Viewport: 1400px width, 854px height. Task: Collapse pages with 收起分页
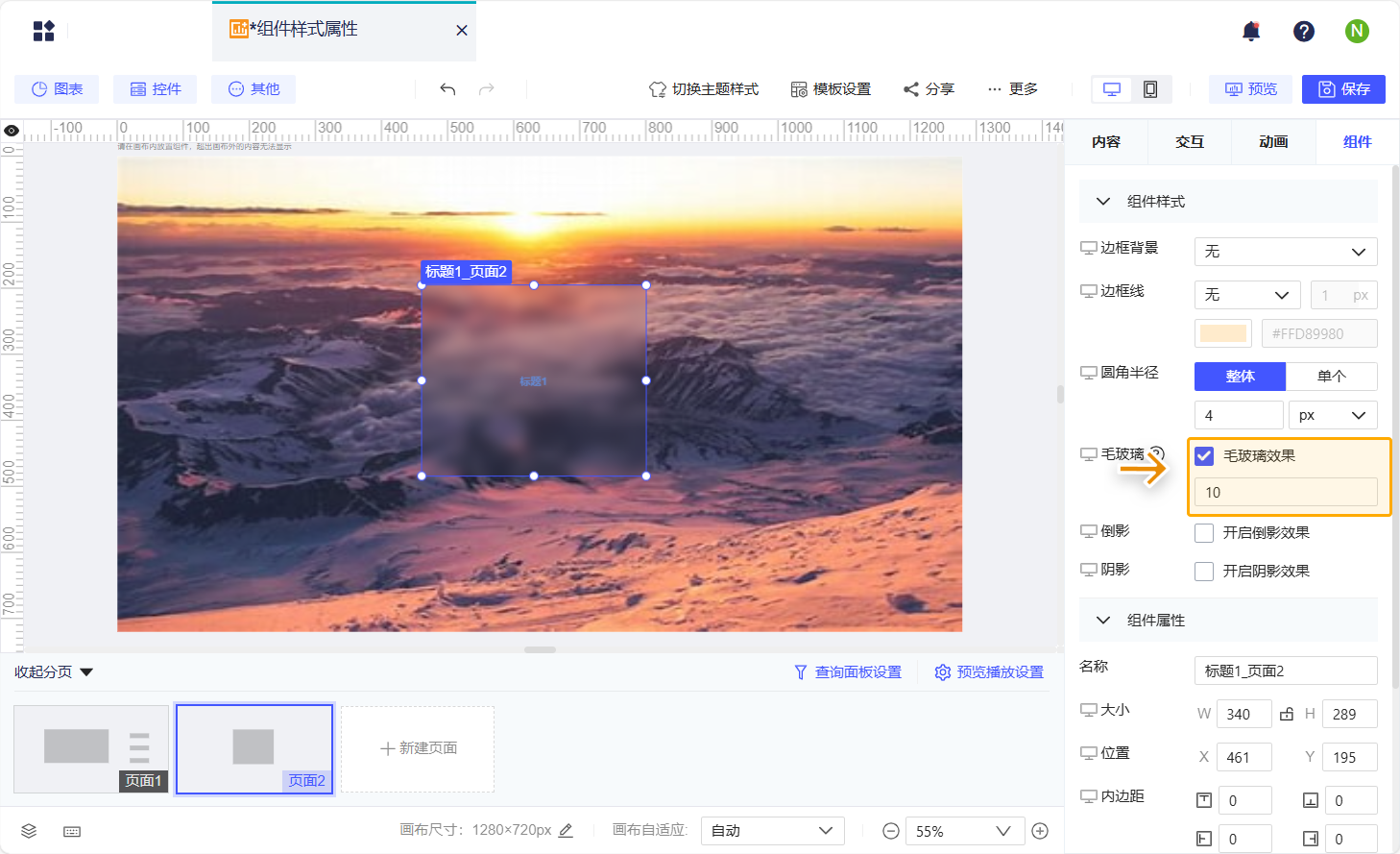(x=54, y=672)
